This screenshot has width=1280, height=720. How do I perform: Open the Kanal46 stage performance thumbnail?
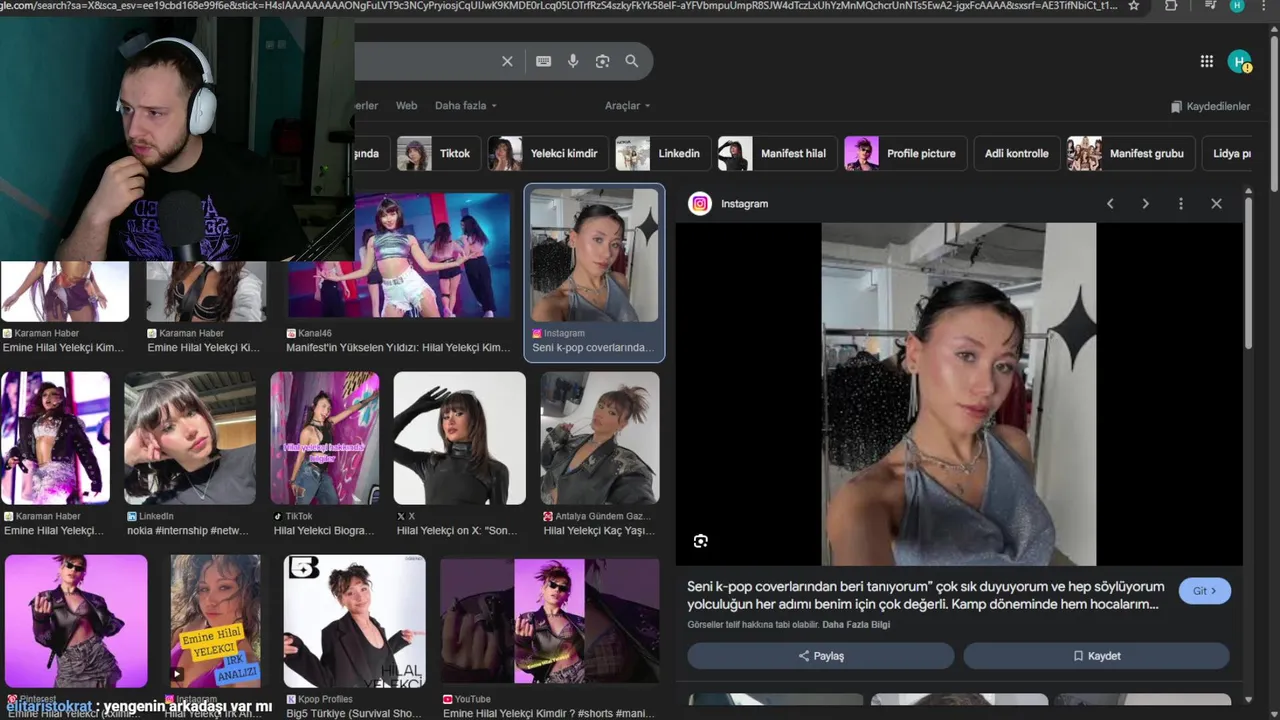pyautogui.click(x=399, y=255)
